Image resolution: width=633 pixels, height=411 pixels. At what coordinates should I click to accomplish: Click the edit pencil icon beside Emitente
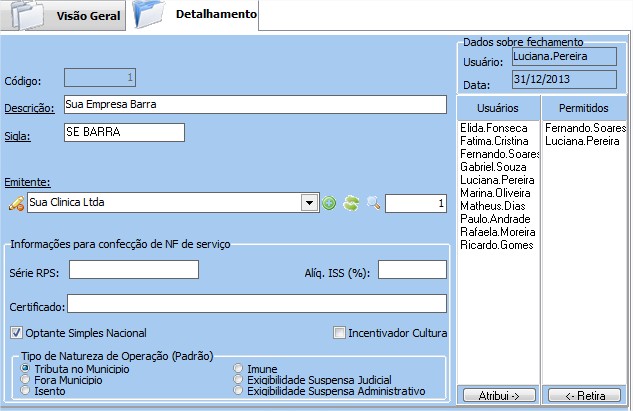click(15, 204)
